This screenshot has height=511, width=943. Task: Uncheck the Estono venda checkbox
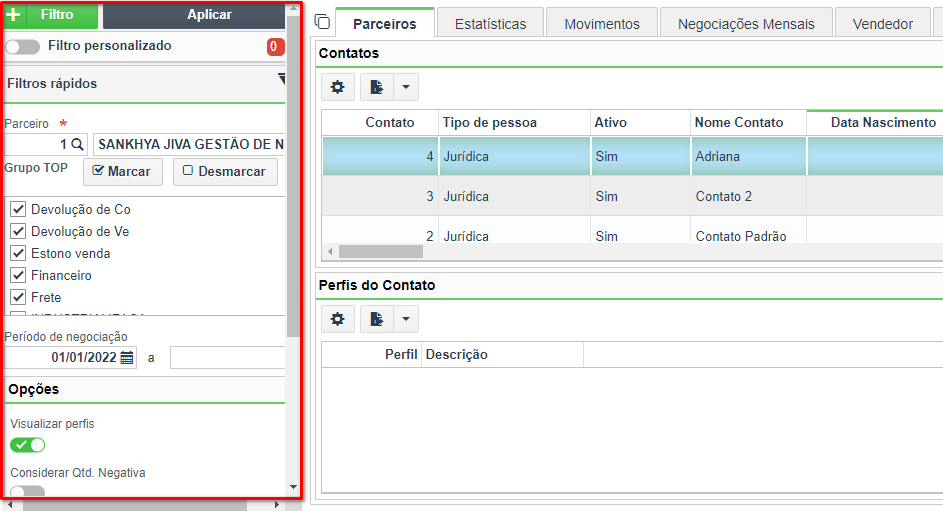19,253
